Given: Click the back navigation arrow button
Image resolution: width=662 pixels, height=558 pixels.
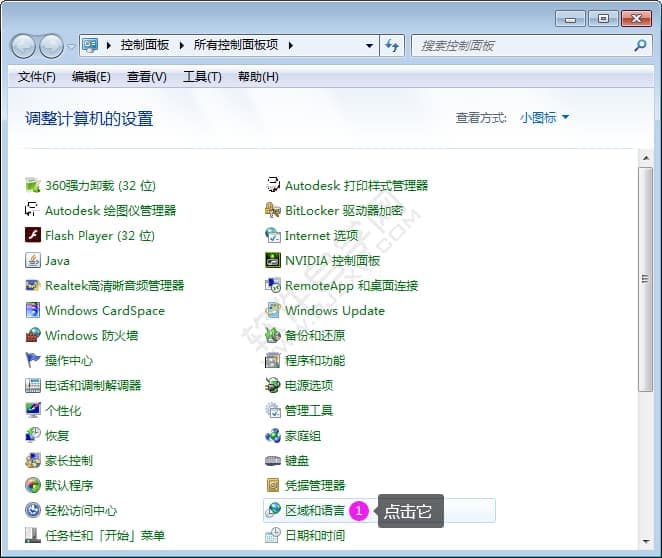Looking at the screenshot, I should [x=23, y=45].
